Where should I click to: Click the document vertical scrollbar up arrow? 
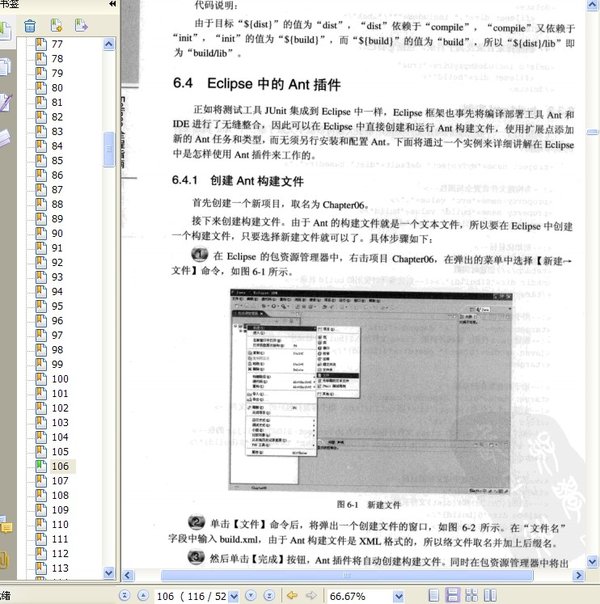(592, 5)
